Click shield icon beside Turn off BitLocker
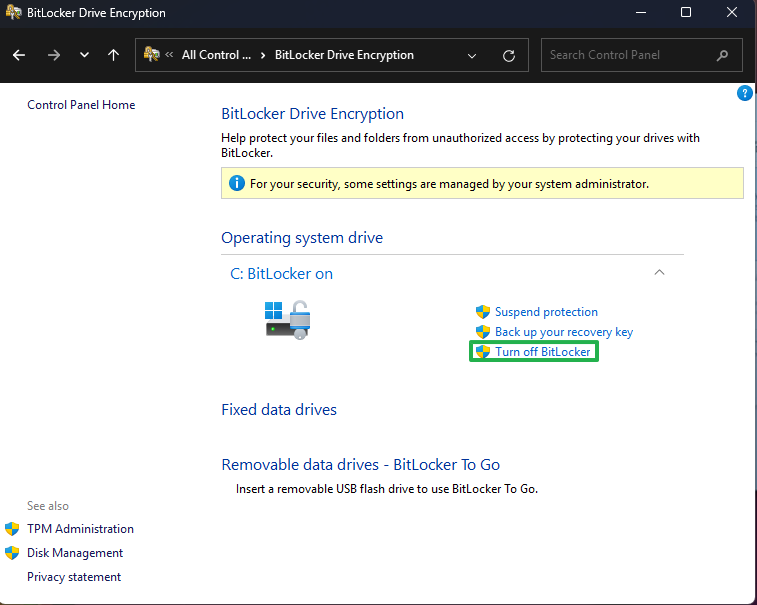 tap(483, 352)
